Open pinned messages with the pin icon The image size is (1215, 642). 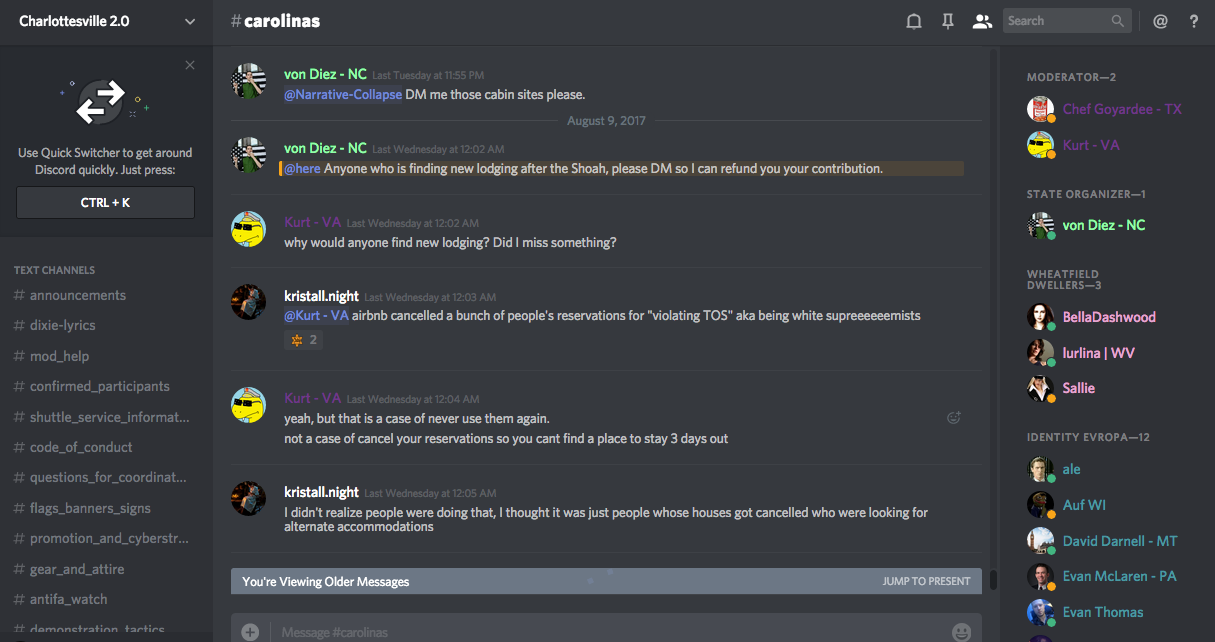pyautogui.click(x=948, y=21)
